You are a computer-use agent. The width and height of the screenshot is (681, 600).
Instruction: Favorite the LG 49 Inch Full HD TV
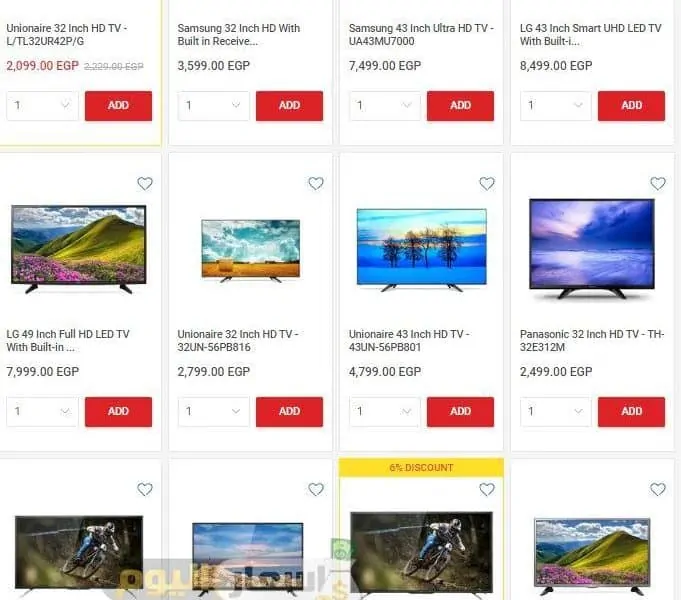point(145,184)
